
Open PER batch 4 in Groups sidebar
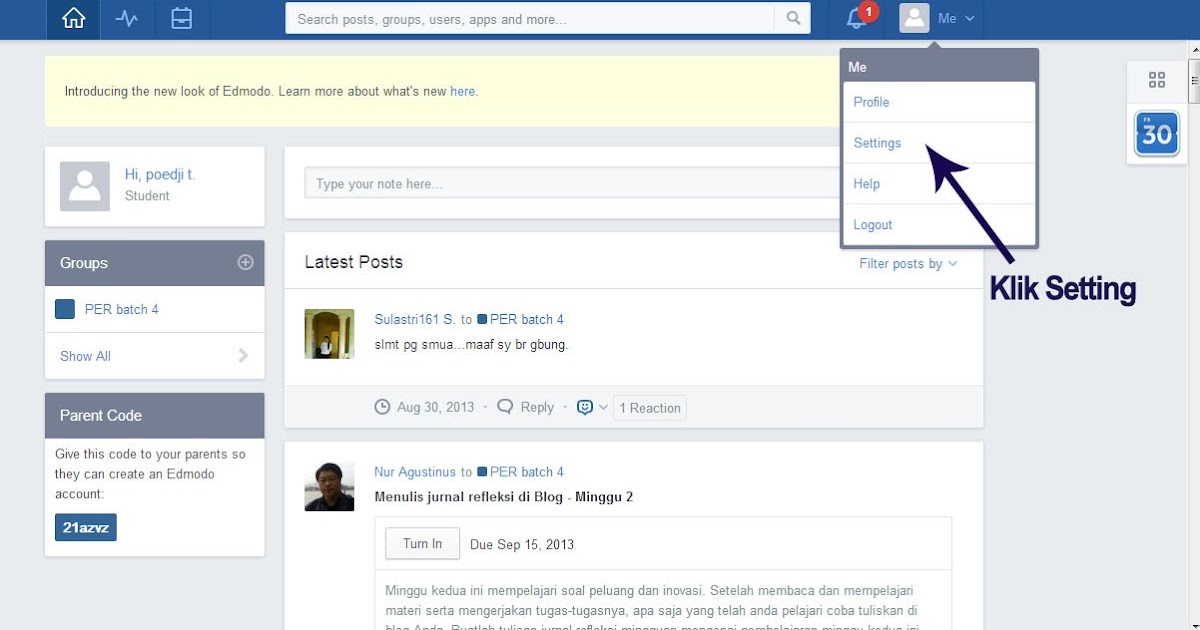click(x=122, y=310)
